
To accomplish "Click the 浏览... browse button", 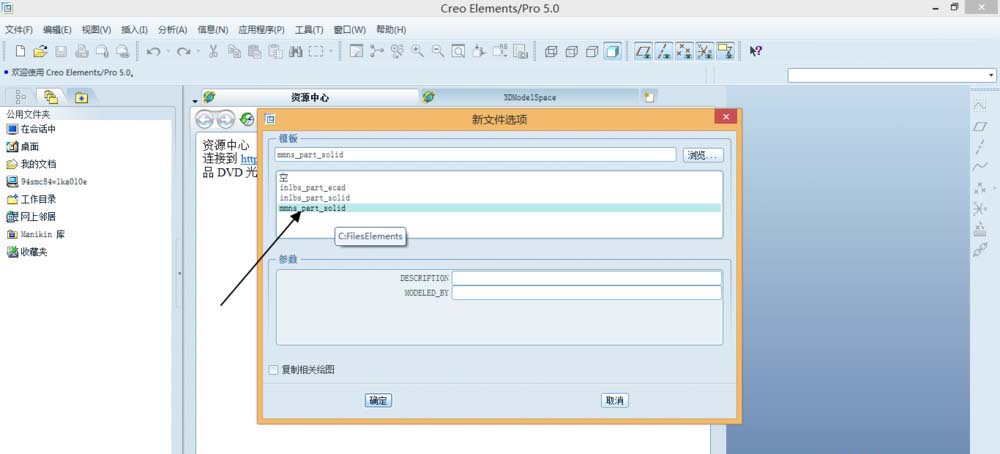I will click(x=703, y=155).
